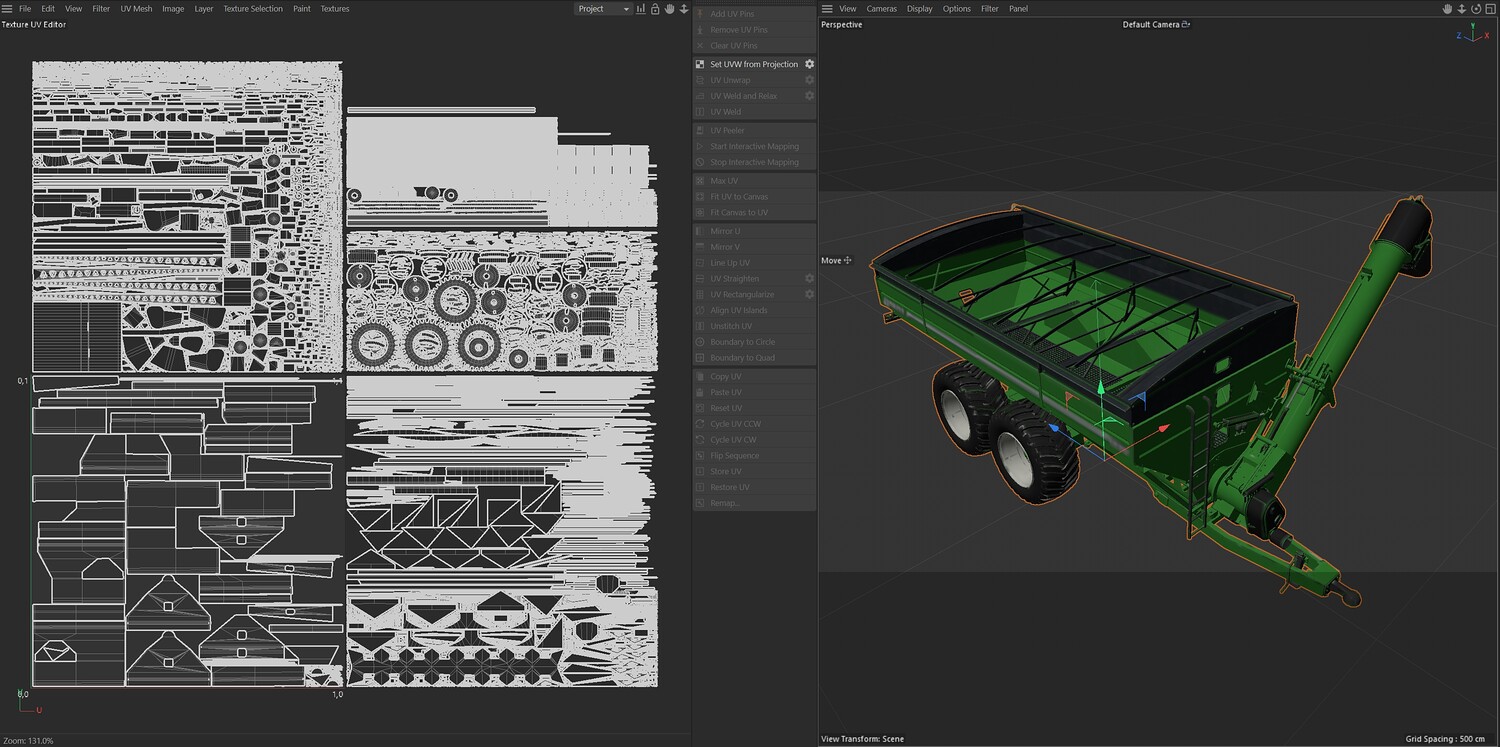1500x747 pixels.
Task: Open the Textures menu
Action: click(x=335, y=9)
